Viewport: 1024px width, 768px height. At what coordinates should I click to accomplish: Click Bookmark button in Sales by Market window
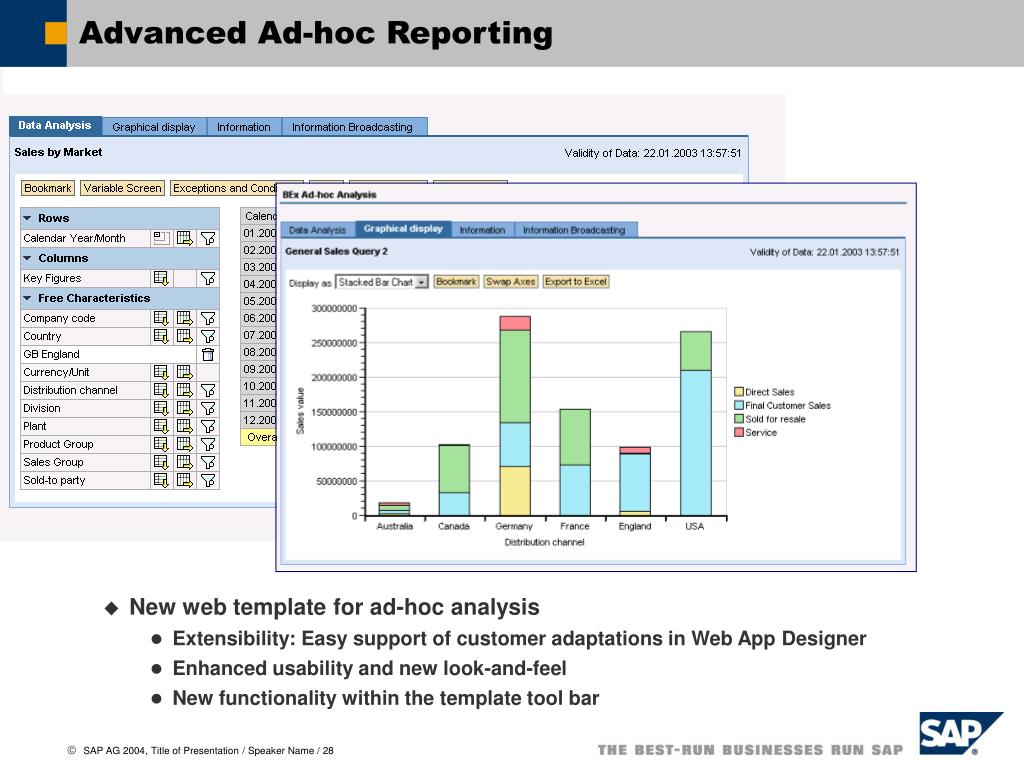[x=48, y=188]
